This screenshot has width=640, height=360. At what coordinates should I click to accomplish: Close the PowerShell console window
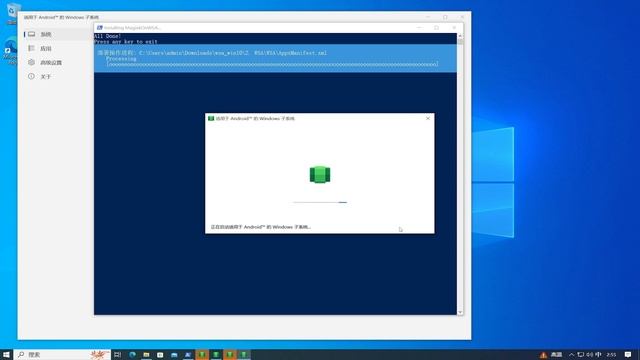(x=454, y=28)
